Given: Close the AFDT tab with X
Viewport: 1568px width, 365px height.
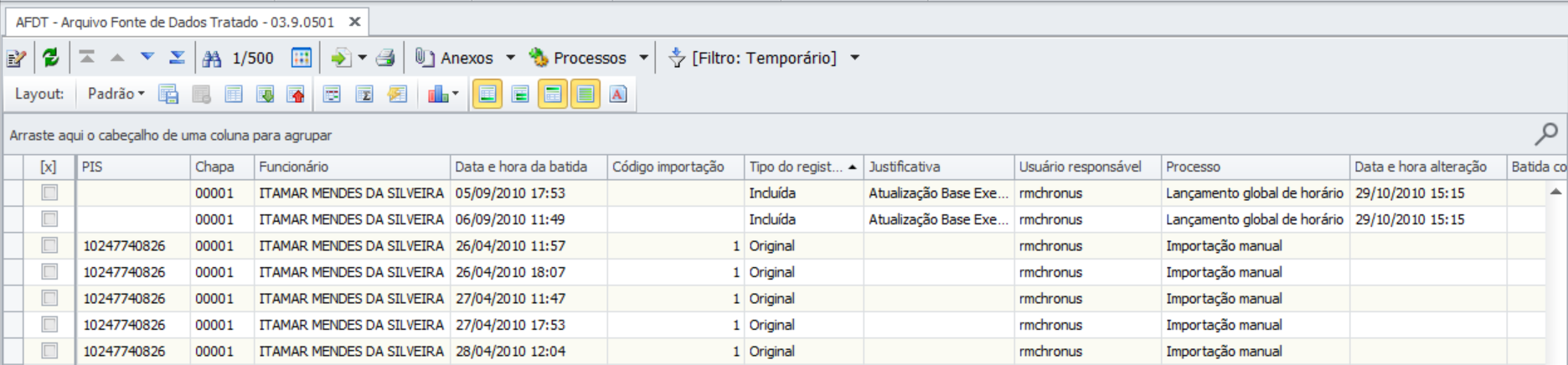Looking at the screenshot, I should coord(354,22).
